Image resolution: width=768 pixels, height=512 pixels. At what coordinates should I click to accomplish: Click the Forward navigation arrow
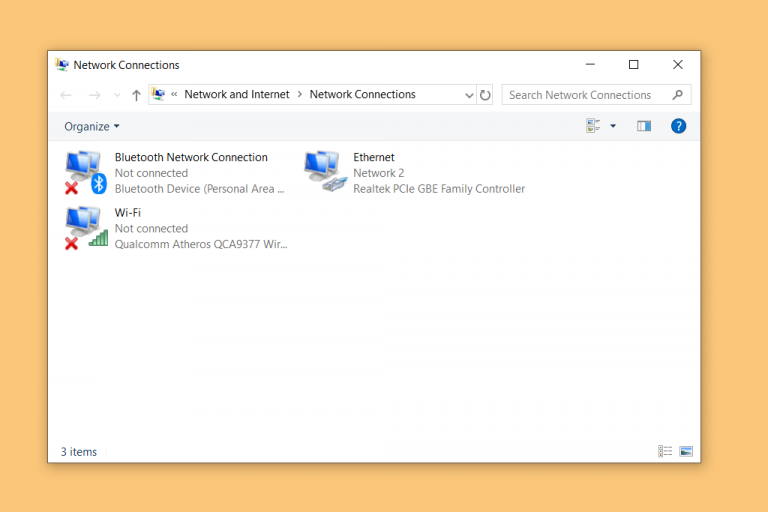[x=95, y=95]
